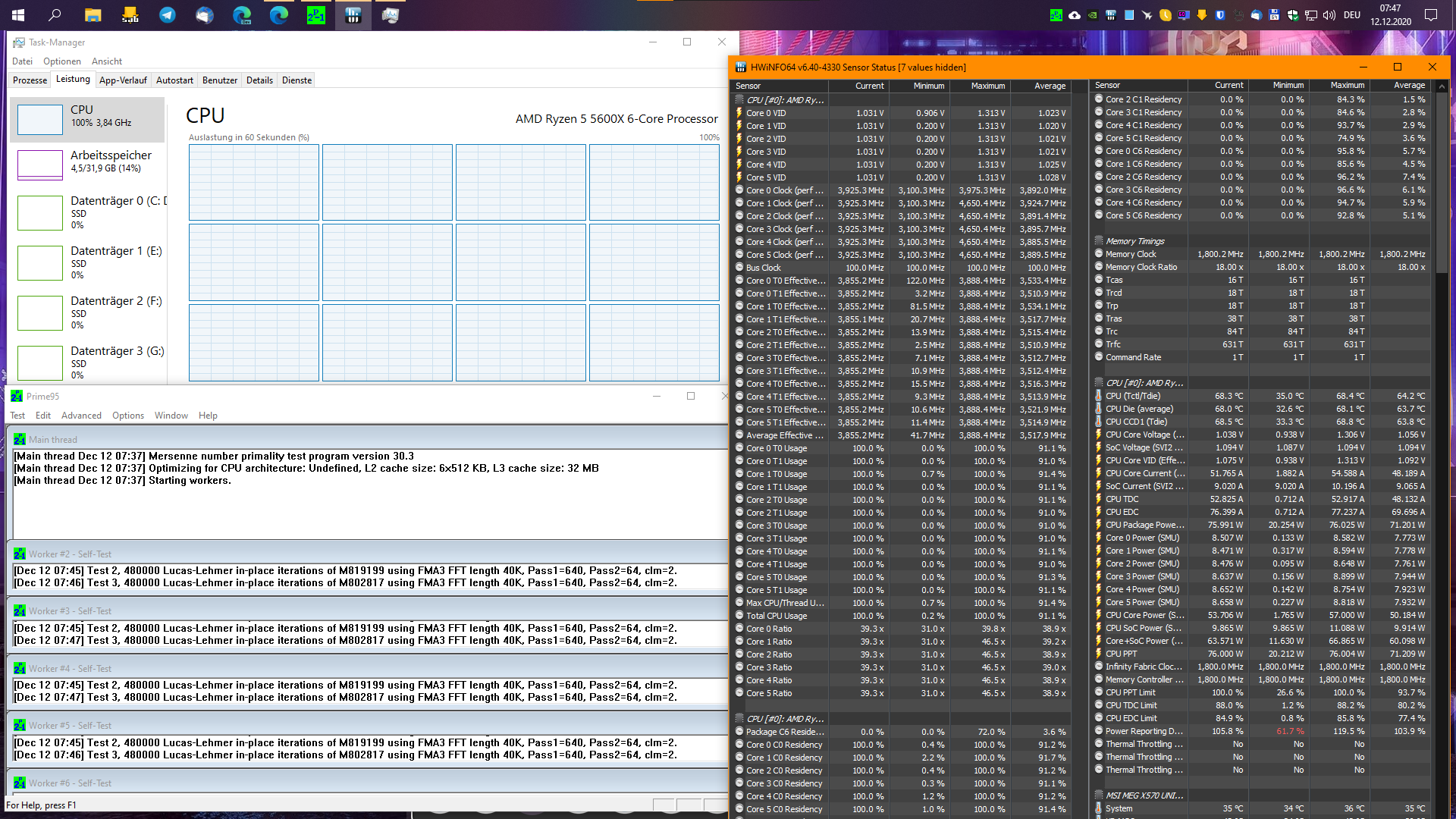Open the Advanced menu in Prime95
Viewport: 1456px width, 819px height.
81,416
